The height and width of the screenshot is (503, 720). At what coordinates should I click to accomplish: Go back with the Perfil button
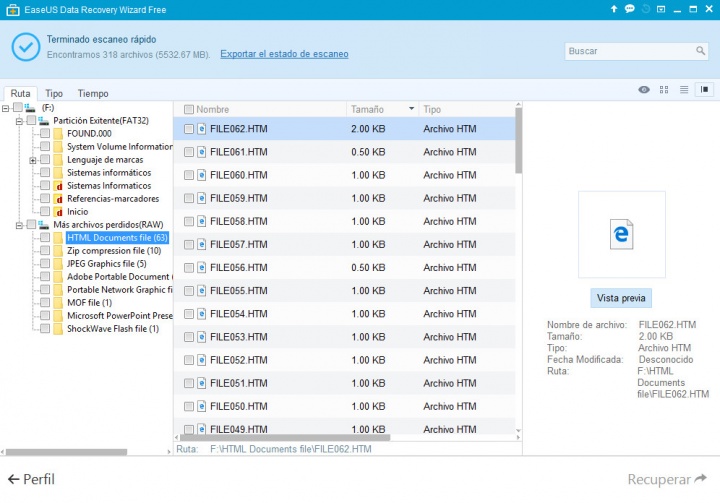tap(31, 479)
